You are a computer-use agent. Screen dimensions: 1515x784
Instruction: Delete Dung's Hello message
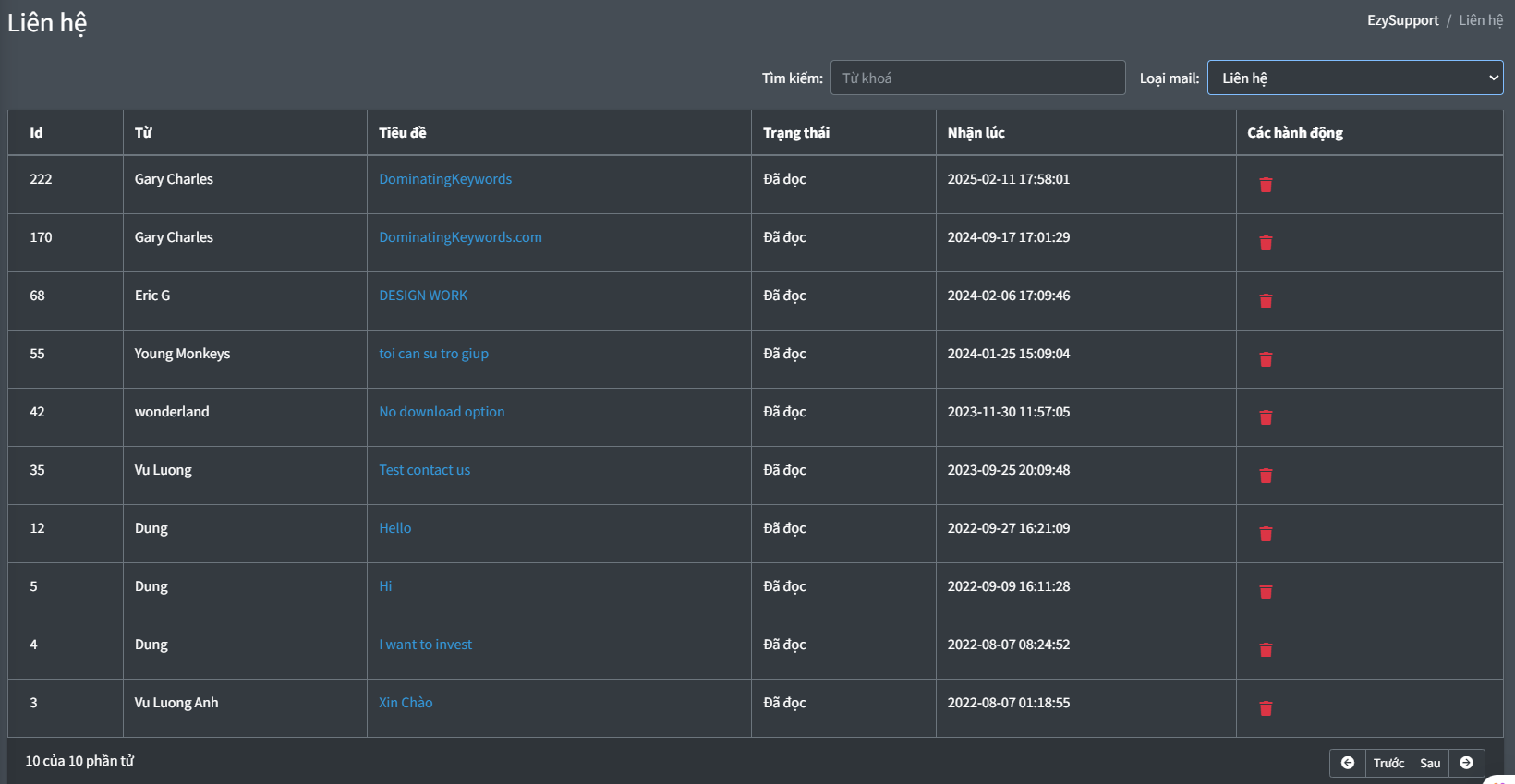tap(1266, 534)
